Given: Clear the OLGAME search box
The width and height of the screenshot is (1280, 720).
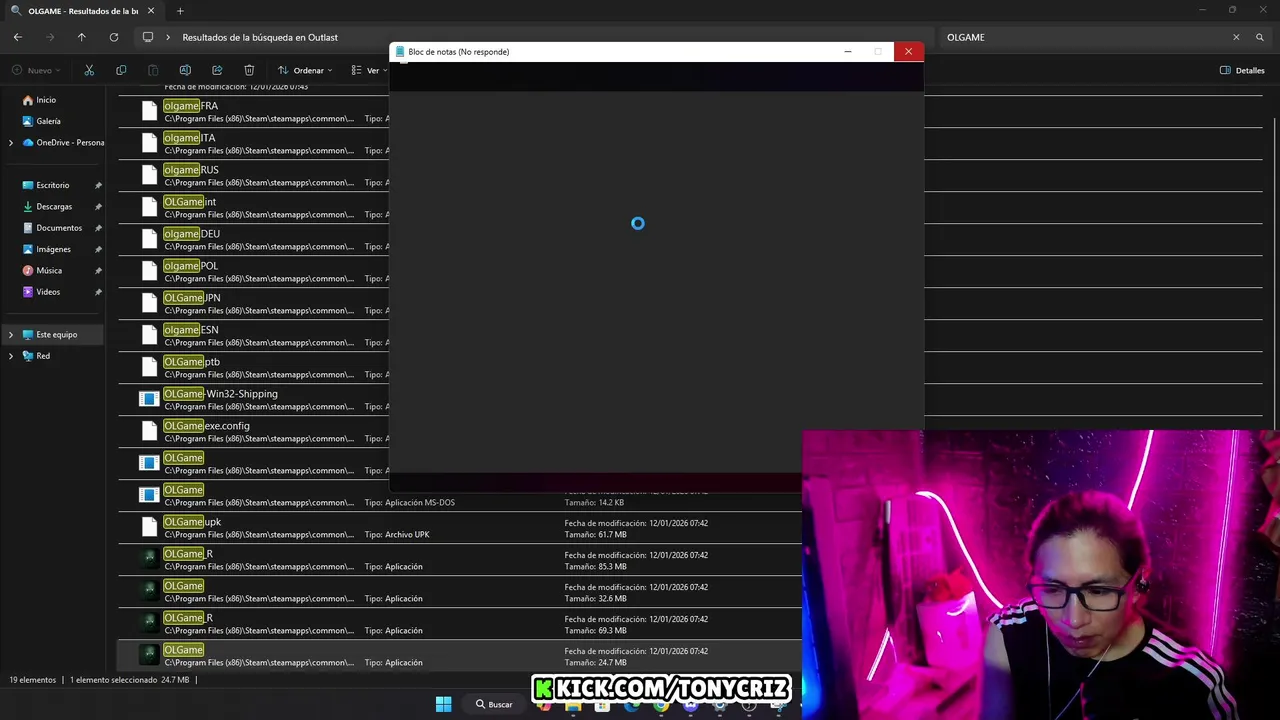Looking at the screenshot, I should point(1236,37).
